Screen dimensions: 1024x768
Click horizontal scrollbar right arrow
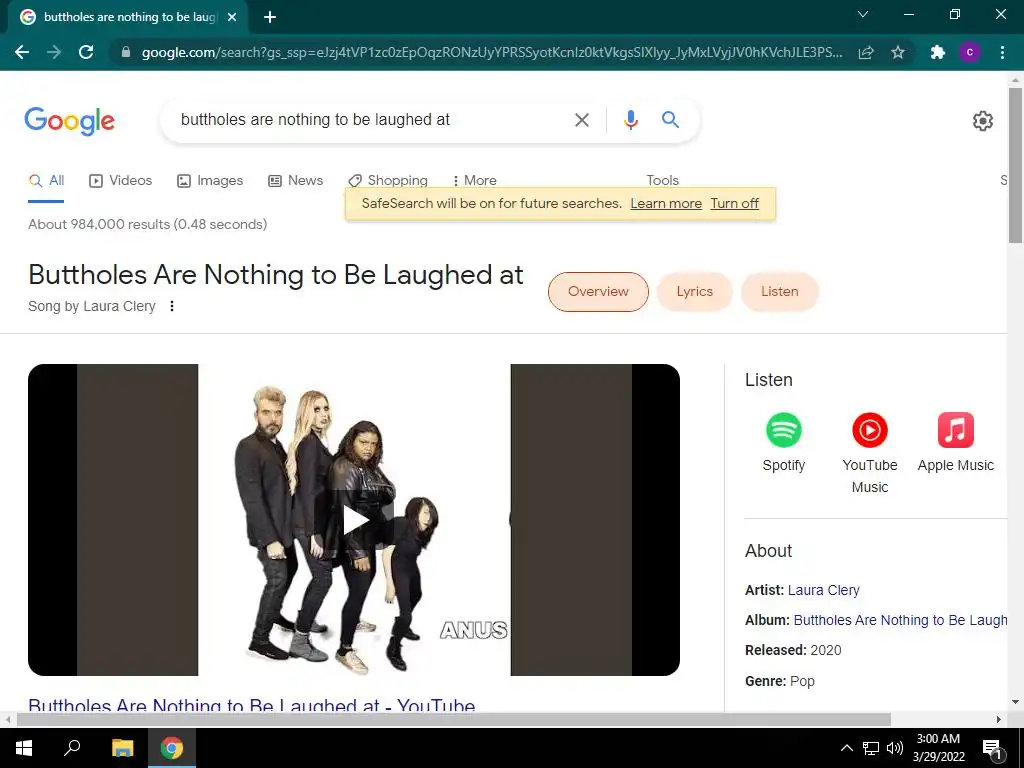[x=999, y=720]
